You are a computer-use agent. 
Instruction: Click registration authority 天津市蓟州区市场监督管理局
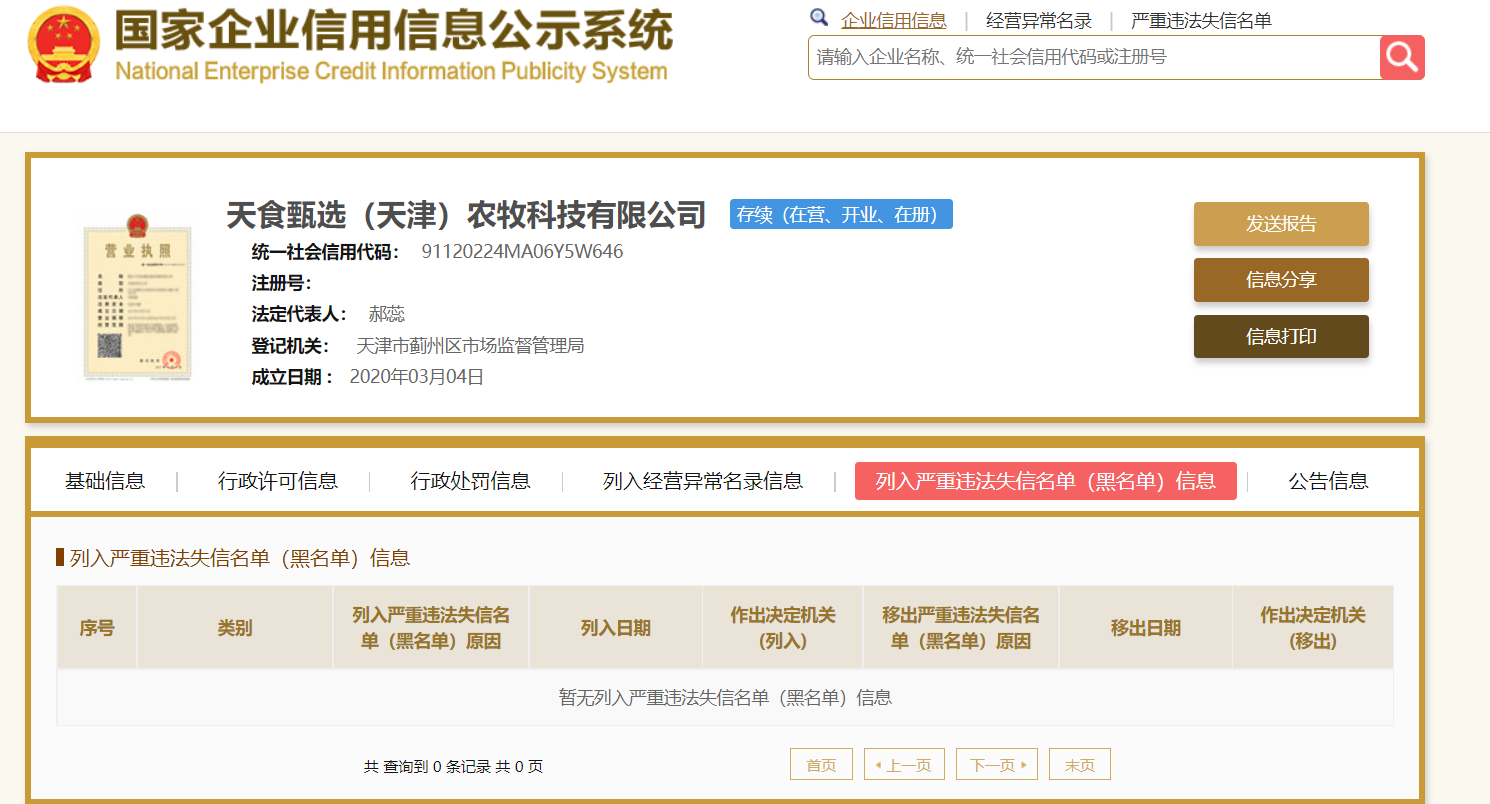pos(470,346)
